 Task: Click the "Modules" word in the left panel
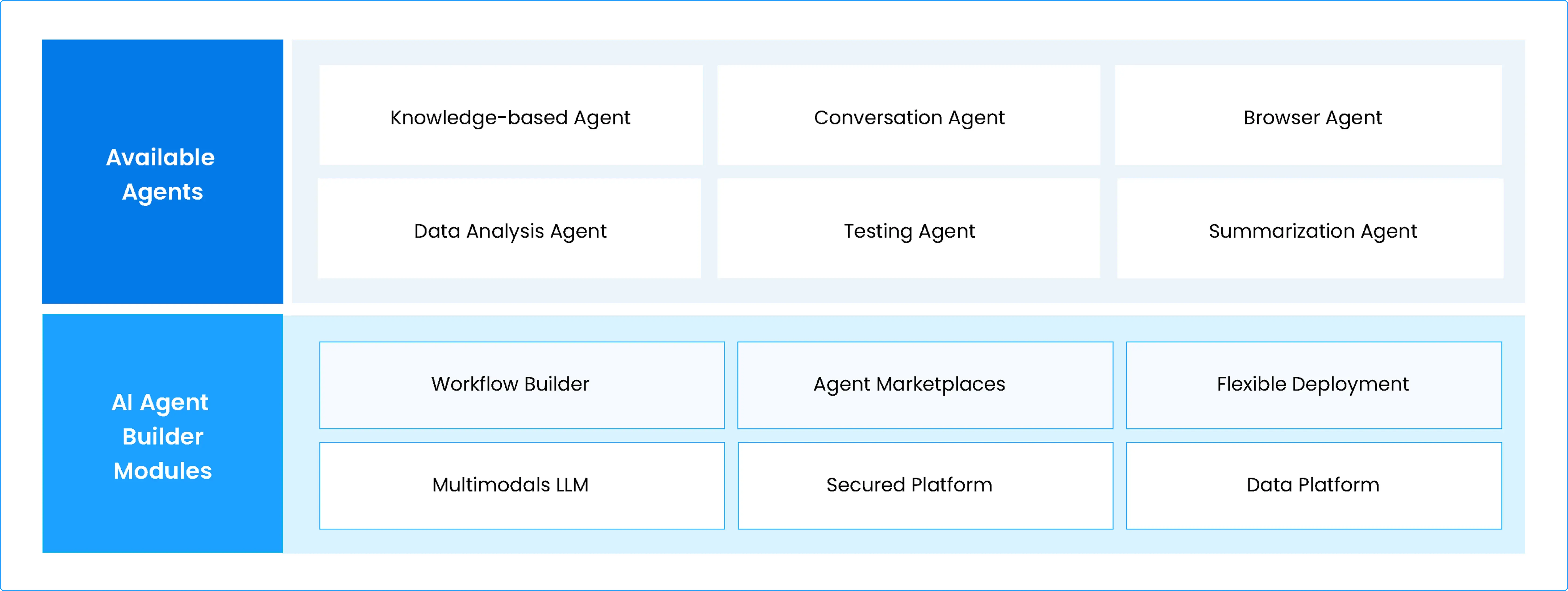[x=163, y=471]
